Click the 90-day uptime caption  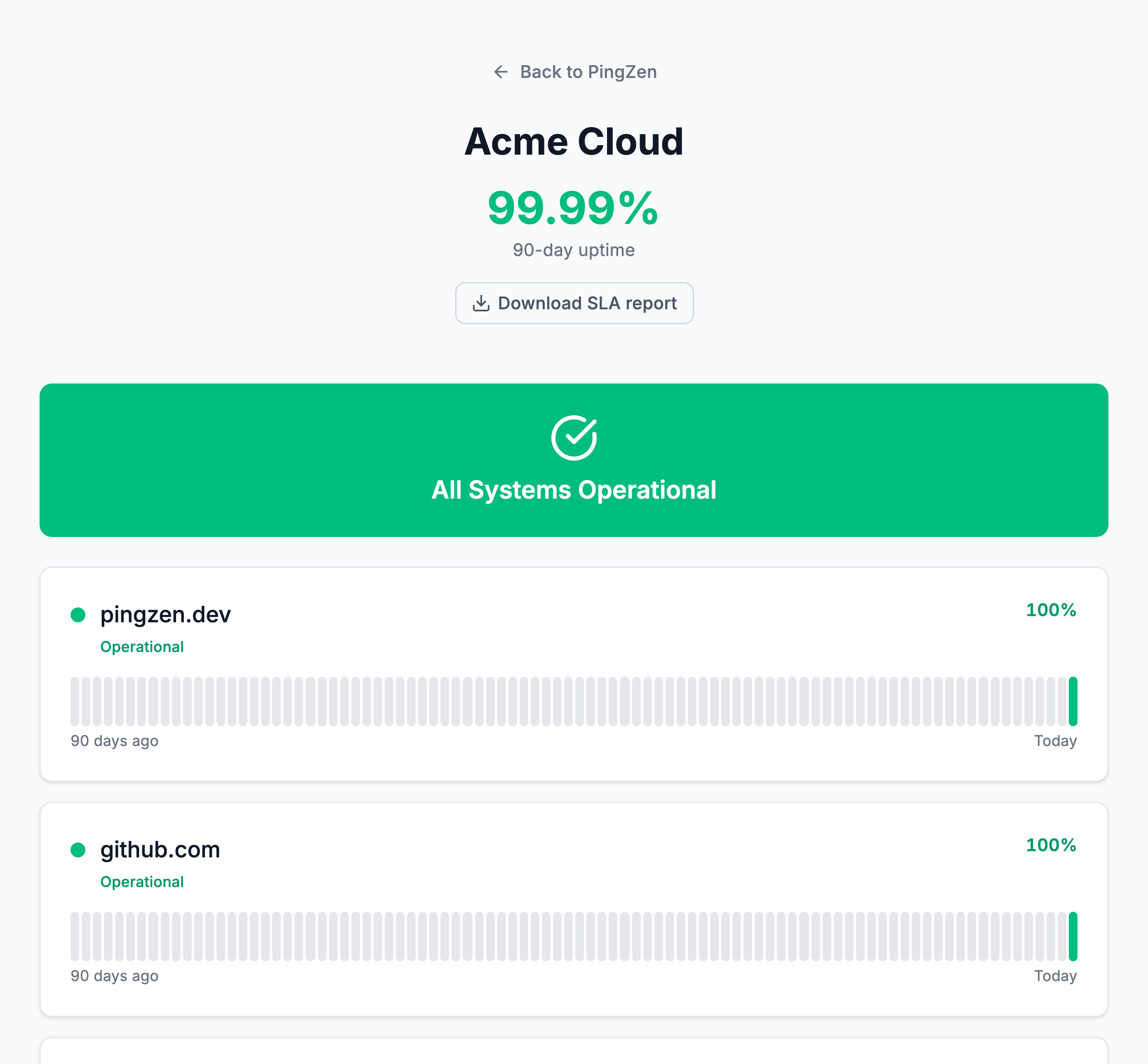[574, 250]
